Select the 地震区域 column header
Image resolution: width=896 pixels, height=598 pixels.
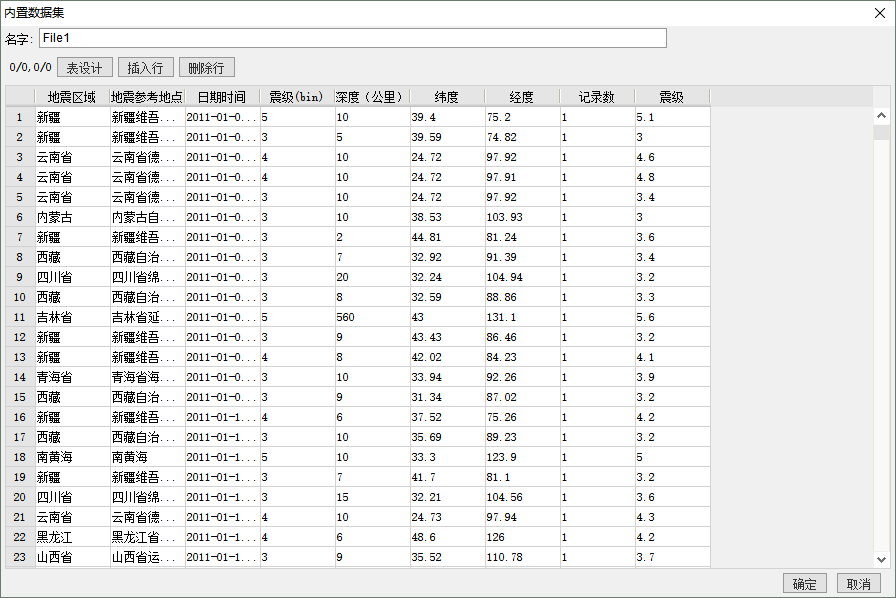(72, 97)
